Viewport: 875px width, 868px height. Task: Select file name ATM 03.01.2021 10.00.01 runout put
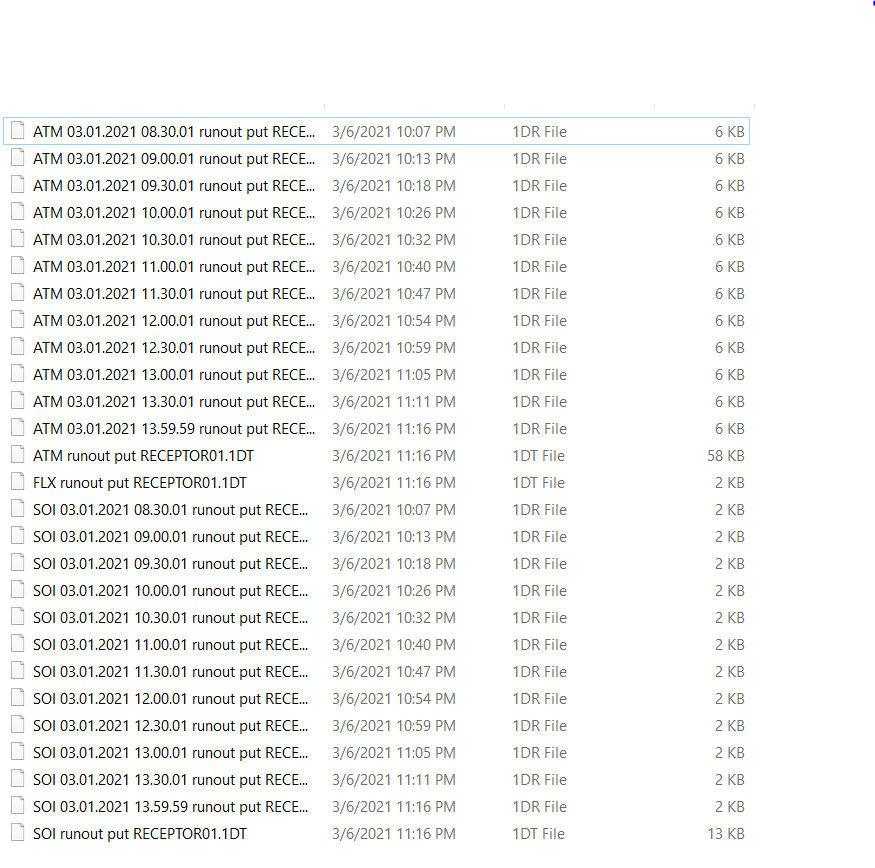(174, 213)
